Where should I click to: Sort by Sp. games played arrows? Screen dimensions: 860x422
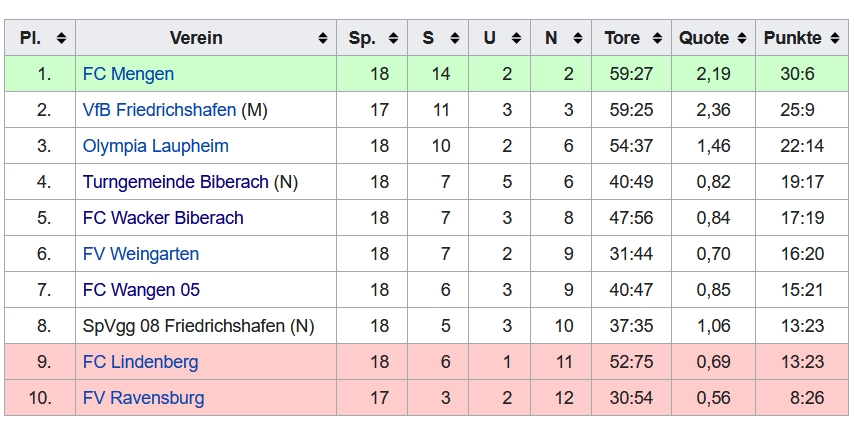pyautogui.click(x=393, y=38)
